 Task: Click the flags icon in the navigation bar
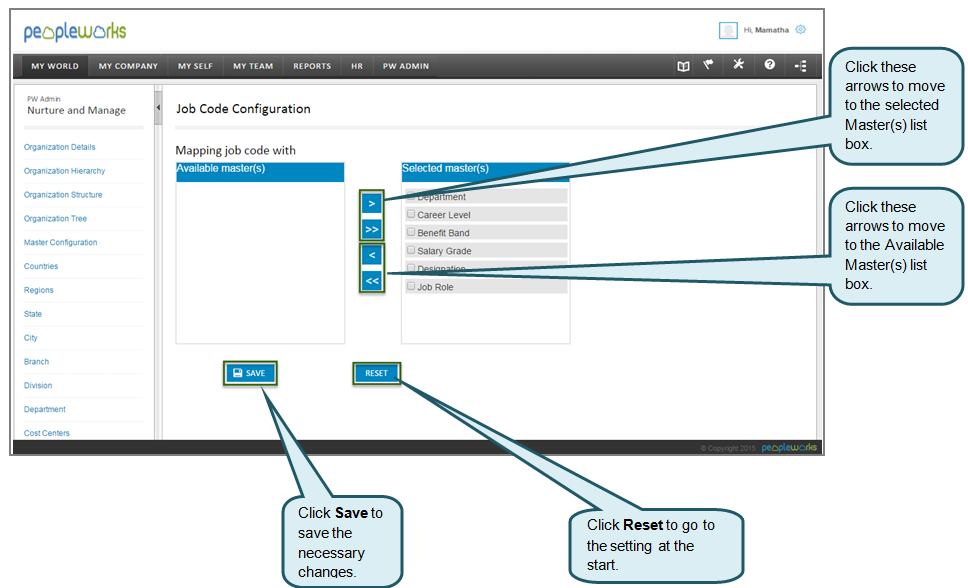point(708,65)
